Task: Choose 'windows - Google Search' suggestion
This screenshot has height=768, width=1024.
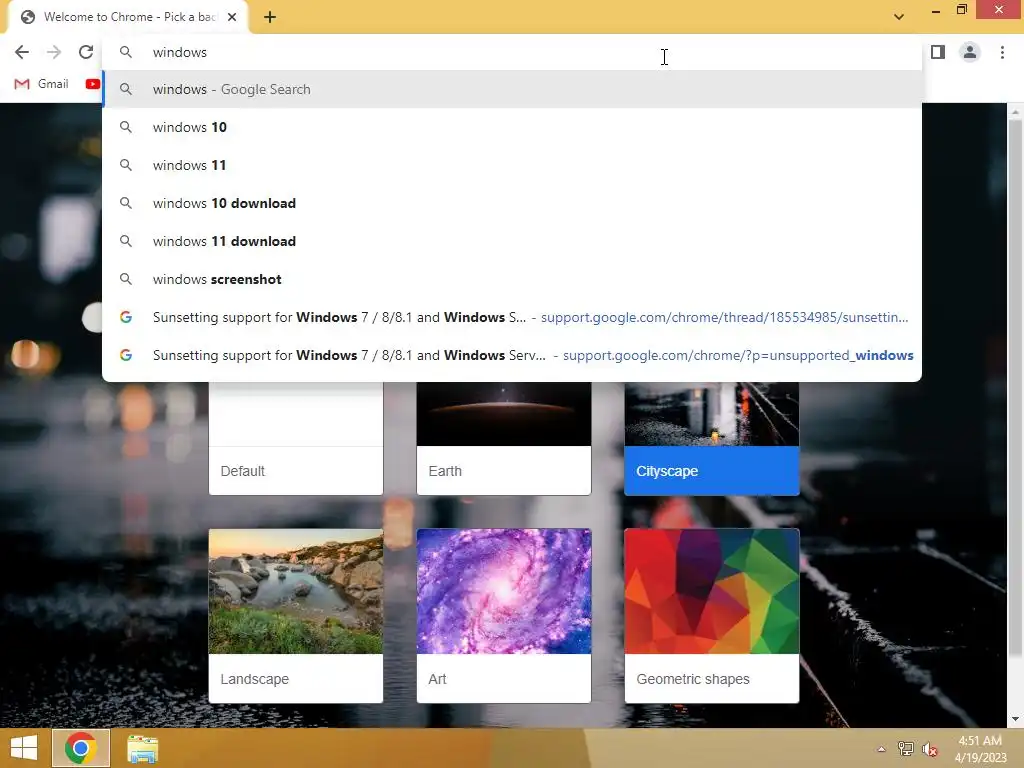Action: (512, 89)
